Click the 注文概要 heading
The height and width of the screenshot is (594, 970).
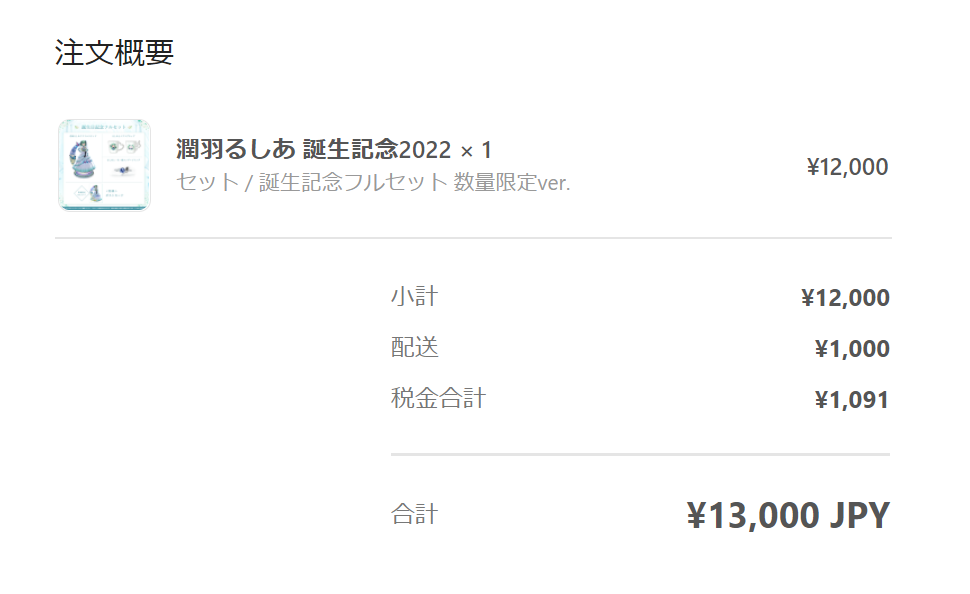(x=114, y=53)
